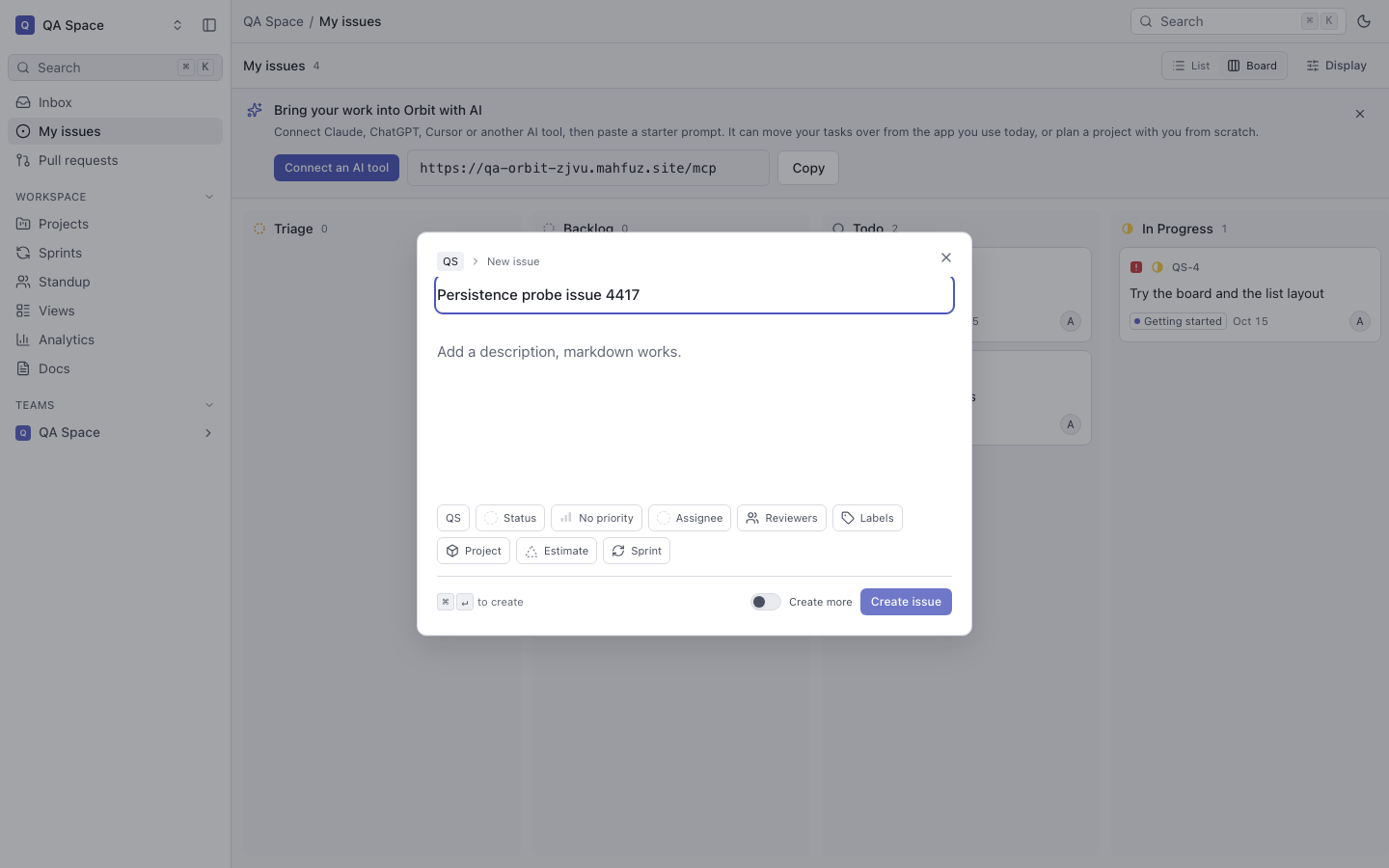1389x868 pixels.
Task: Open QS-4 issue card
Action: [x=1250, y=295]
